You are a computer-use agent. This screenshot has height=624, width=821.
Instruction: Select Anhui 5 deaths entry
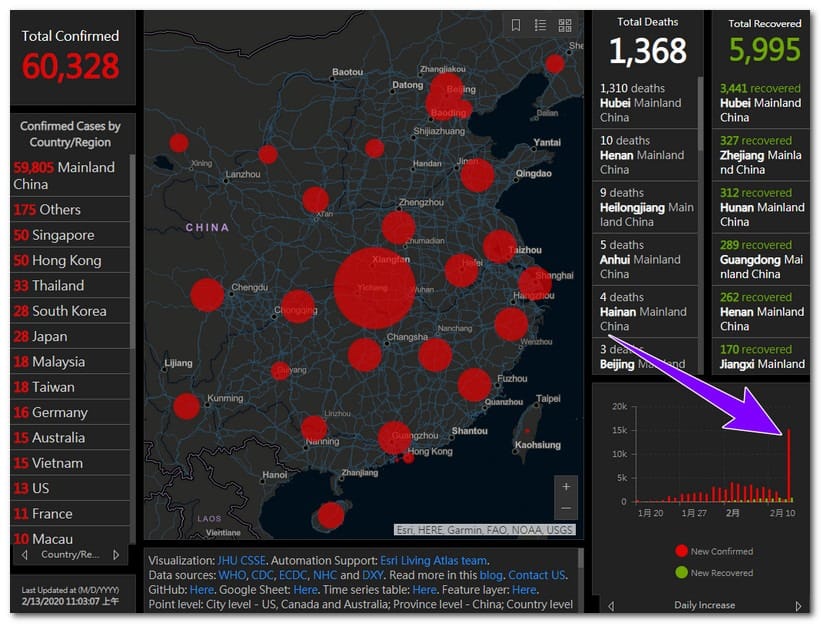click(x=645, y=260)
